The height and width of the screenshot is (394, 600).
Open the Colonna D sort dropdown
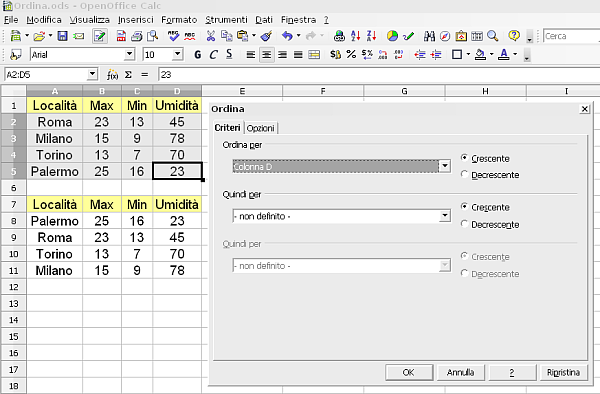(x=445, y=166)
